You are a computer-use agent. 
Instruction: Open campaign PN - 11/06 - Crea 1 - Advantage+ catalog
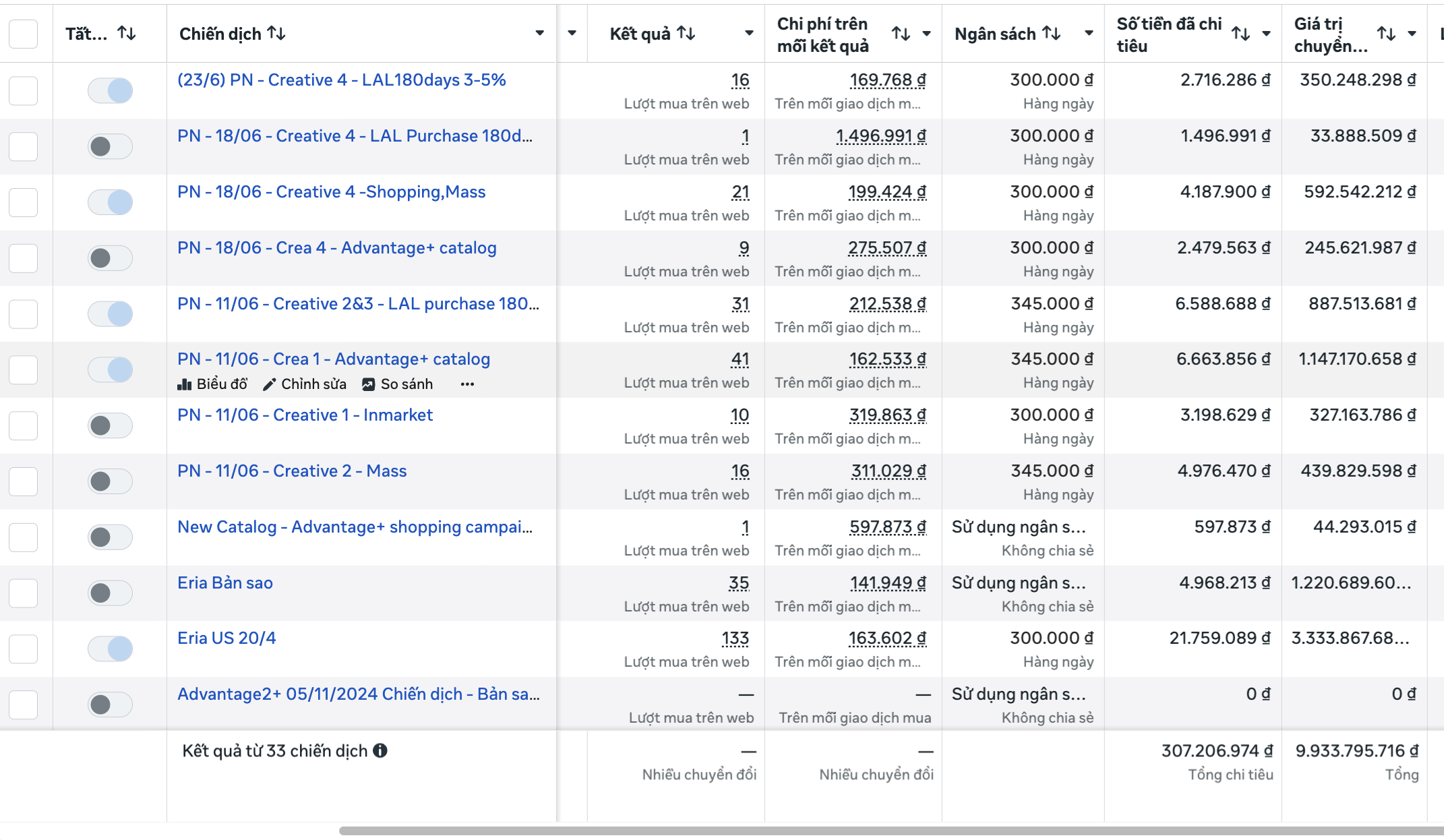click(x=334, y=359)
